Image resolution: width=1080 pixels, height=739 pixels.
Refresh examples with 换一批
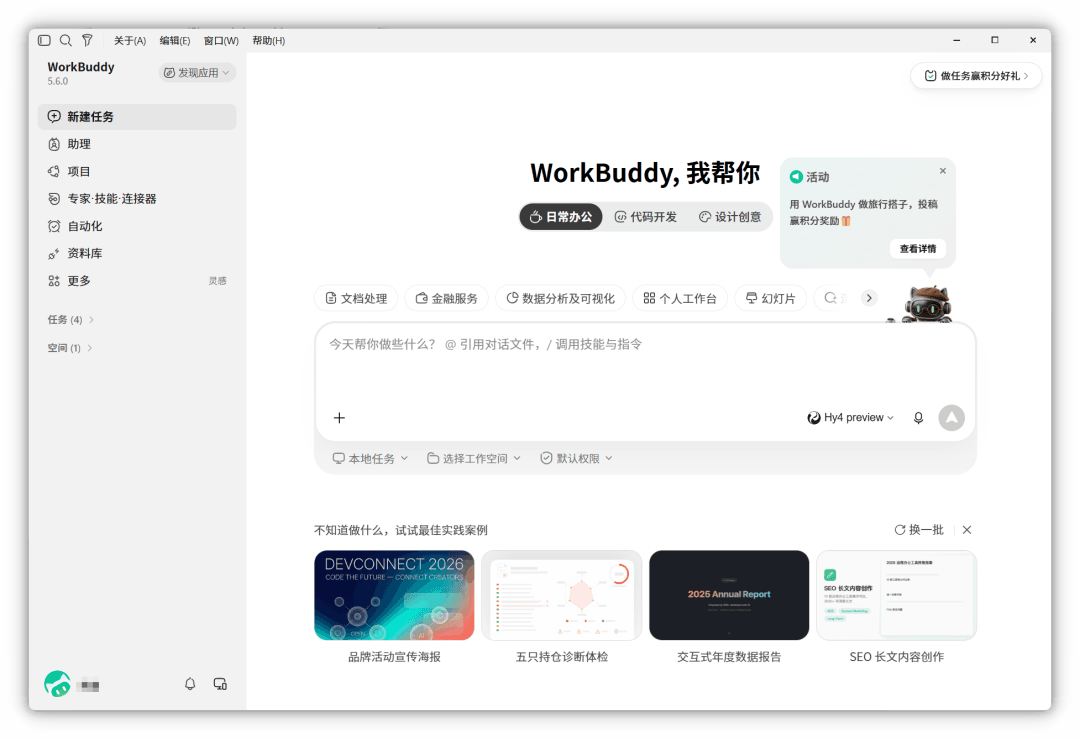click(x=919, y=530)
